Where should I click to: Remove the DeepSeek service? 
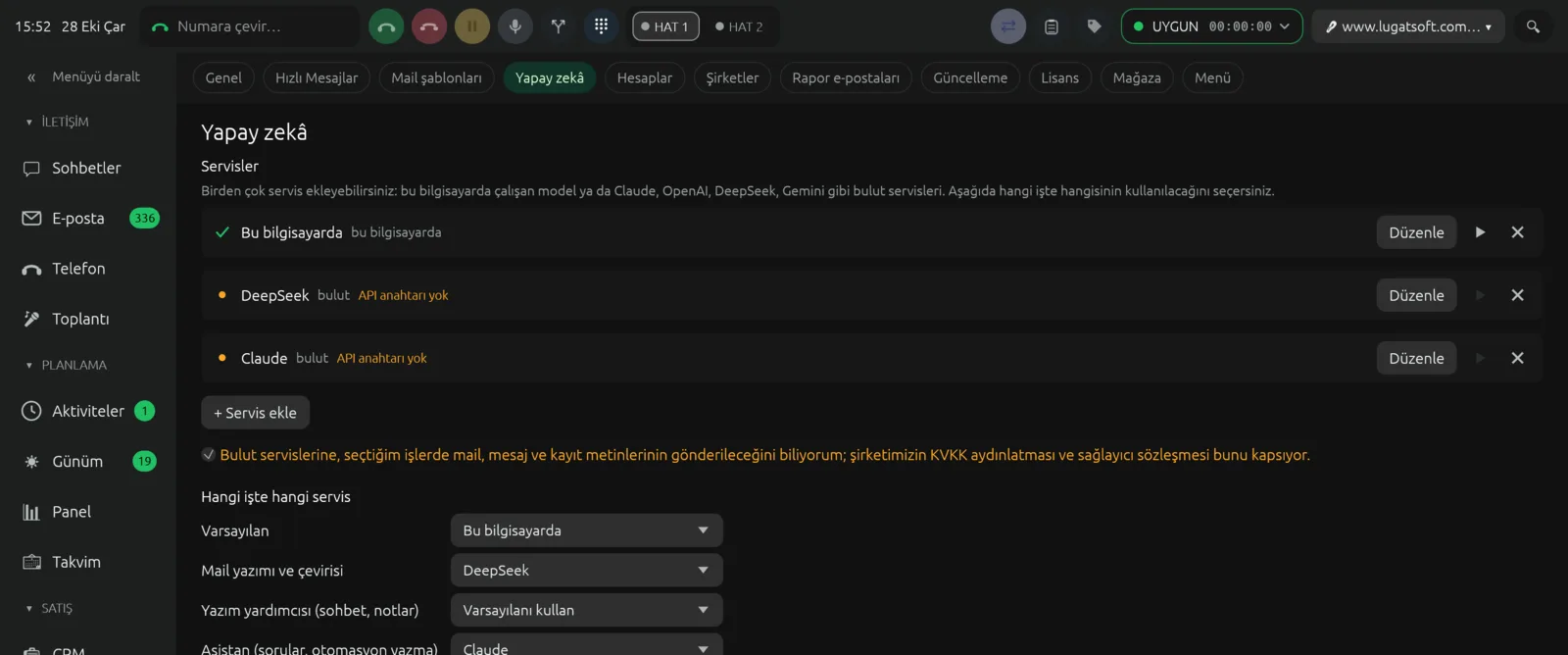pos(1517,295)
